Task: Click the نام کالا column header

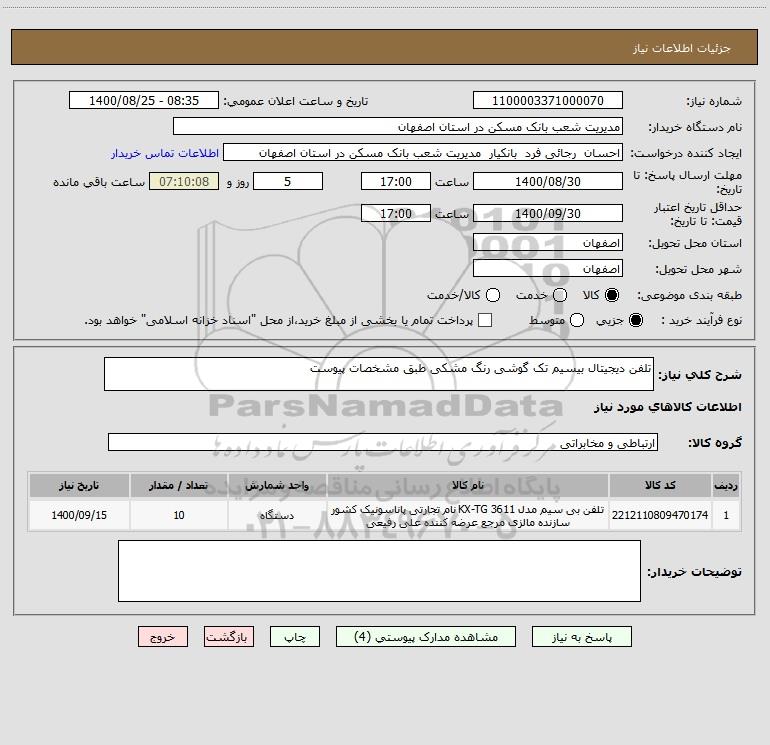Action: (x=468, y=485)
